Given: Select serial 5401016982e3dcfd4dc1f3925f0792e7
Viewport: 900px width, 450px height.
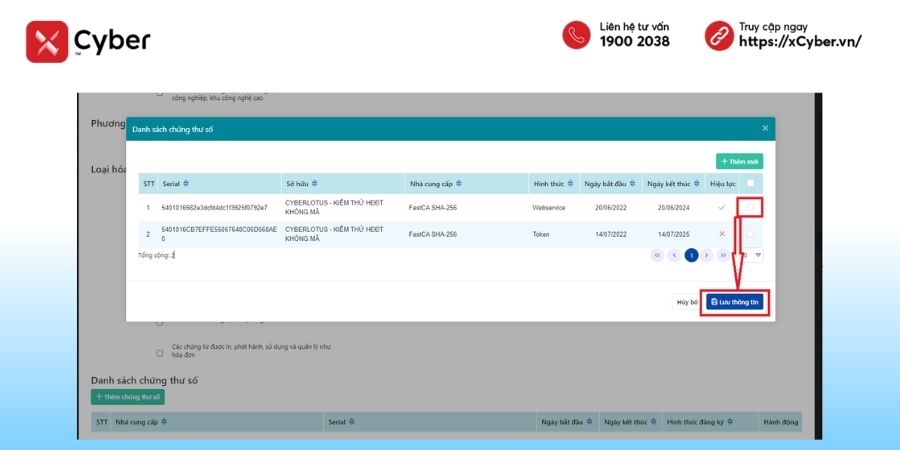Looking at the screenshot, I should 214,208.
